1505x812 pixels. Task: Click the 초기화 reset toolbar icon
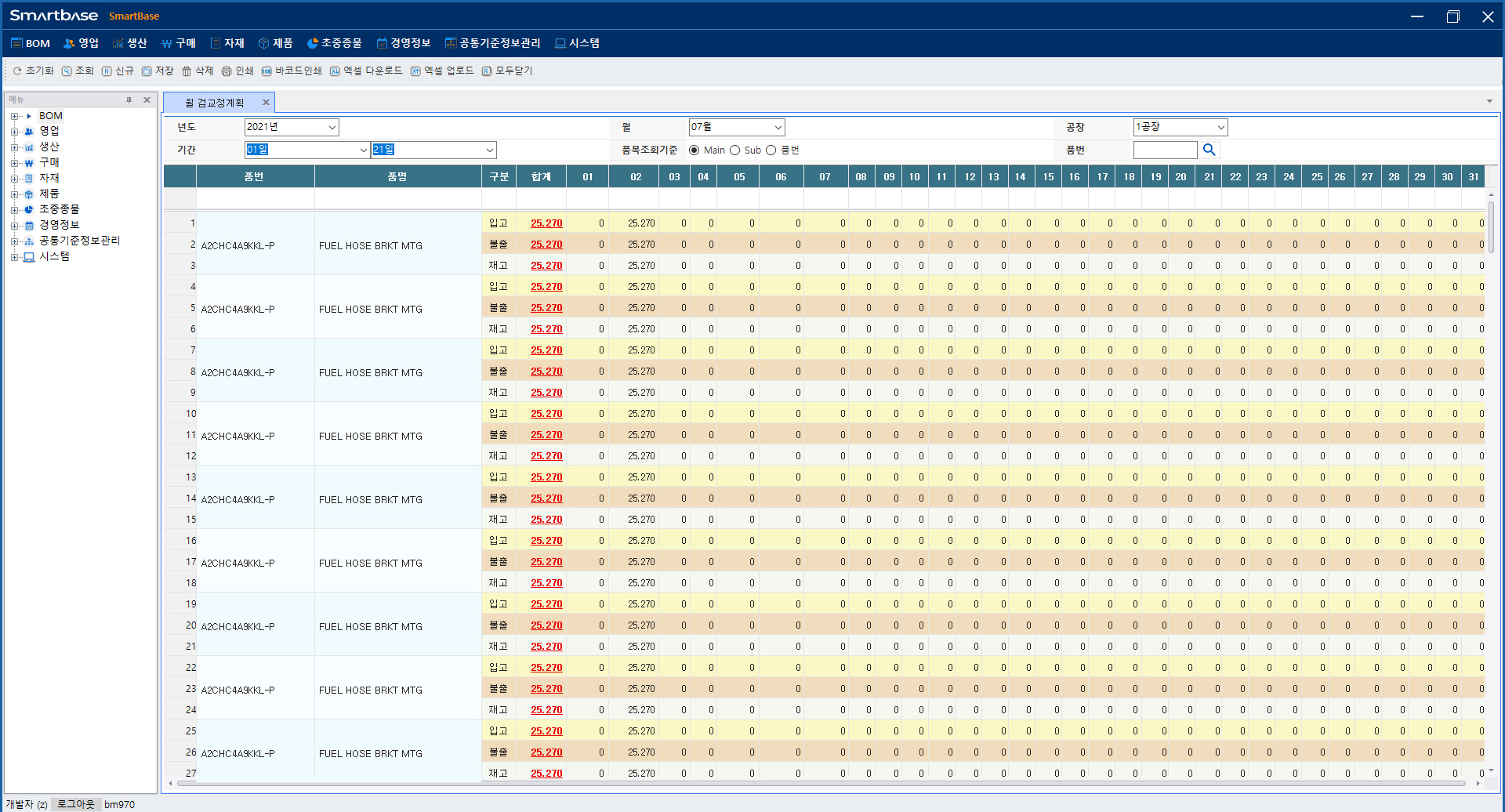[17, 71]
